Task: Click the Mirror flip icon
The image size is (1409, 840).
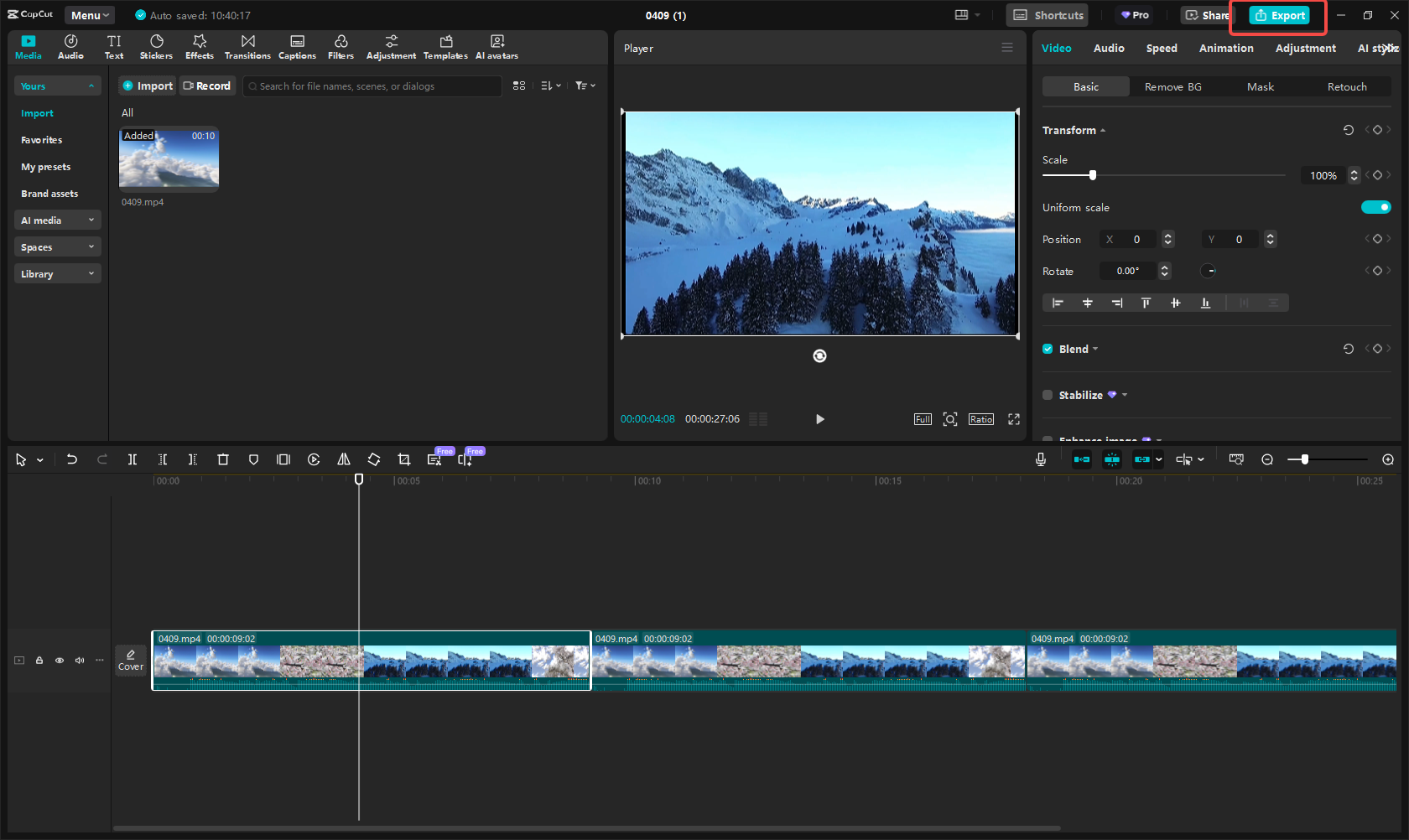Action: click(x=344, y=459)
